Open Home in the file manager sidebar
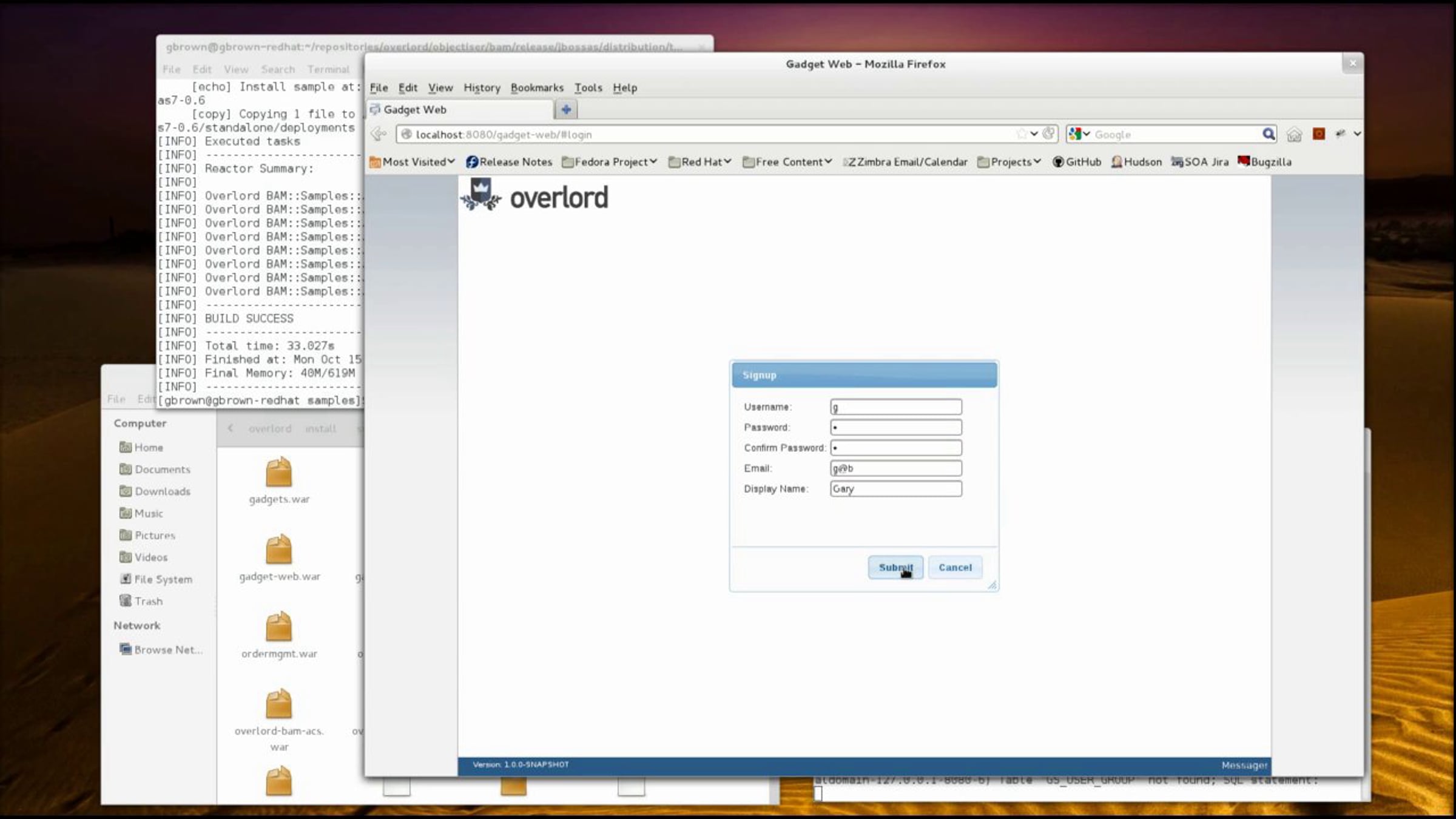This screenshot has height=819, width=1456. (x=141, y=447)
